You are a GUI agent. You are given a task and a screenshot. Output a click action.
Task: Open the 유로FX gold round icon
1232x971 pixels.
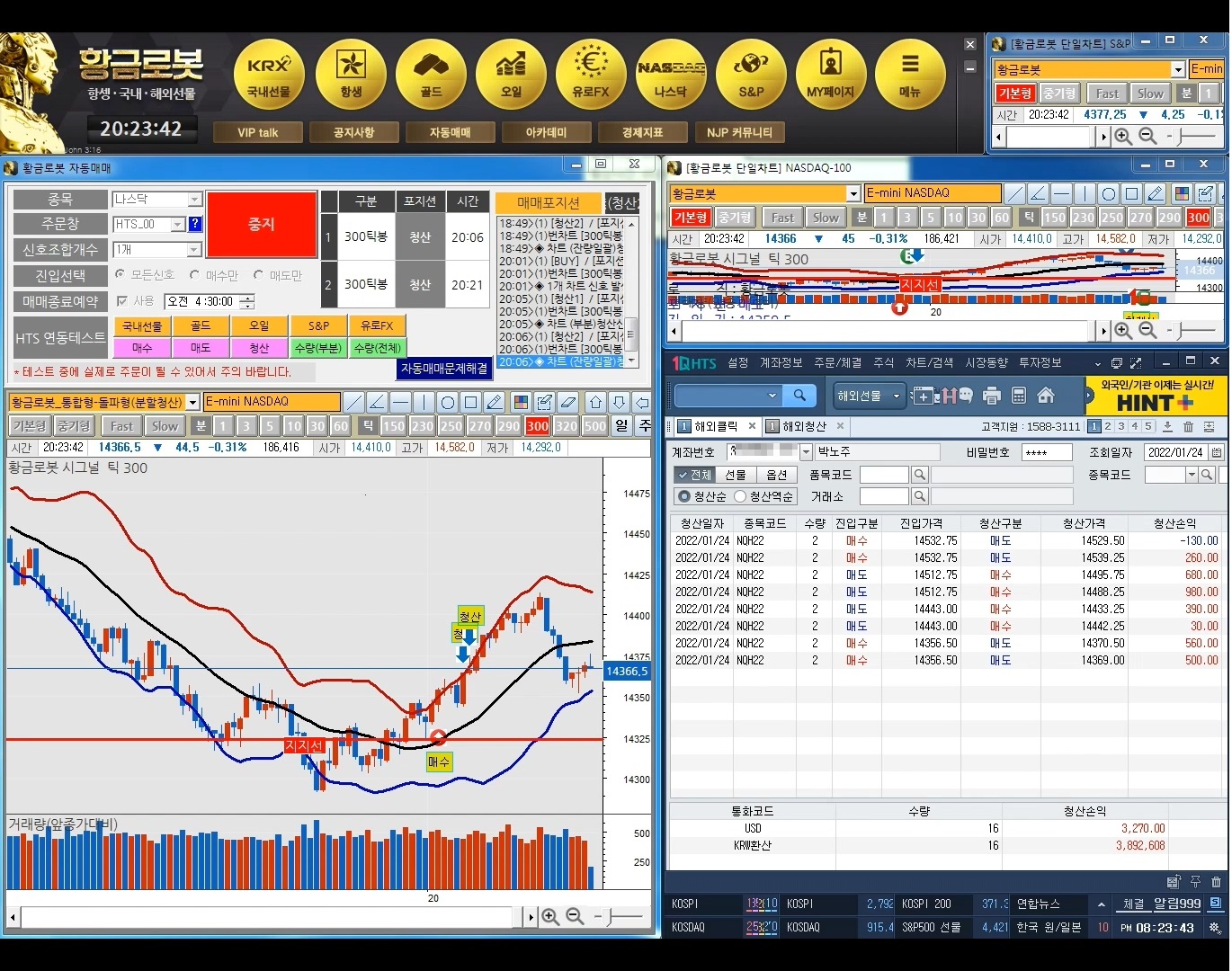tap(591, 75)
